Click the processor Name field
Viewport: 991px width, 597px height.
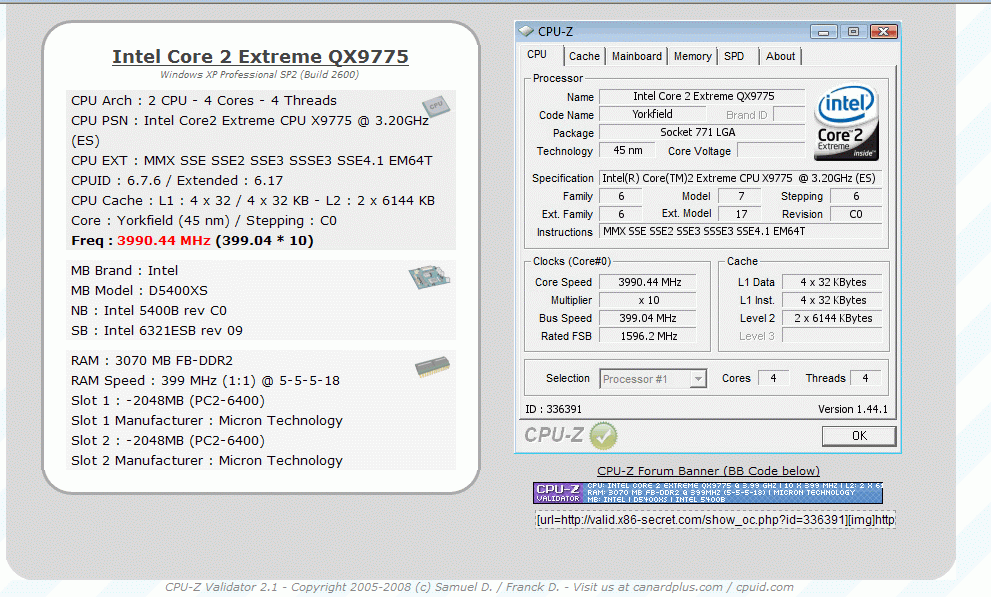point(702,97)
